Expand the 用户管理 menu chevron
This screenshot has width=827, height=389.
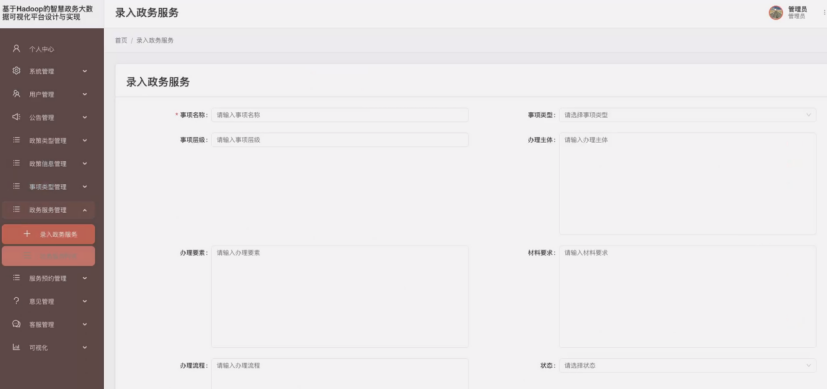click(x=85, y=94)
